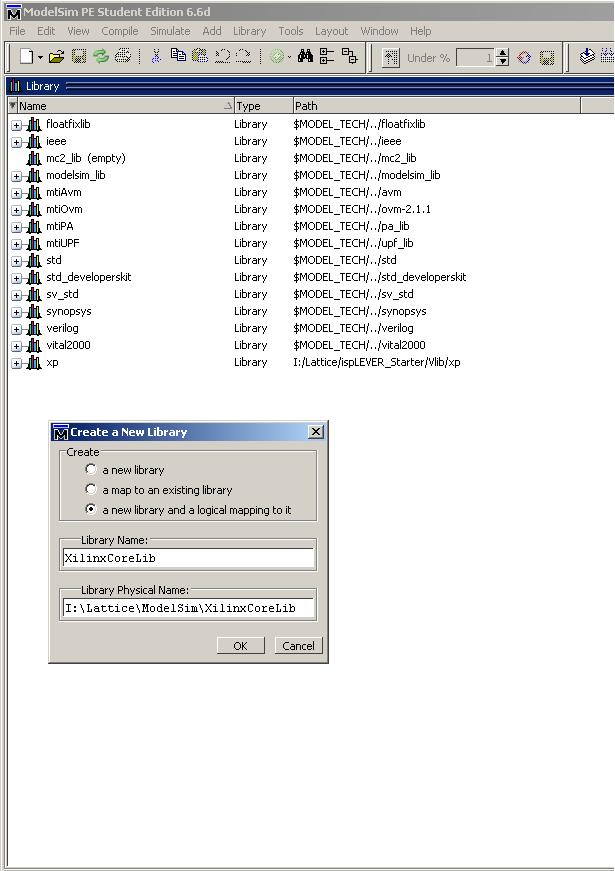The height and width of the screenshot is (871, 615).
Task: Open the Simulate menu
Action: click(170, 31)
